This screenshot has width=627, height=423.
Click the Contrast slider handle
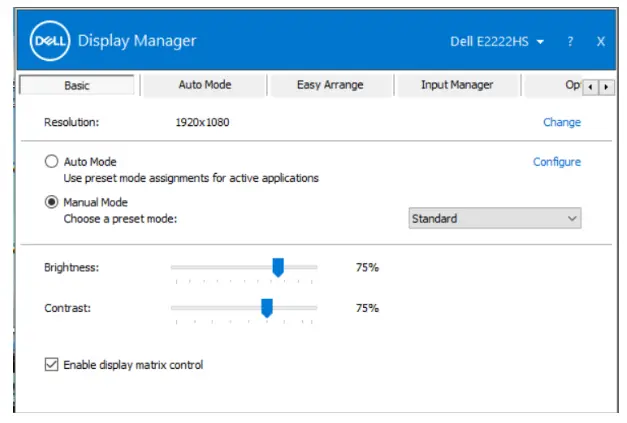267,308
